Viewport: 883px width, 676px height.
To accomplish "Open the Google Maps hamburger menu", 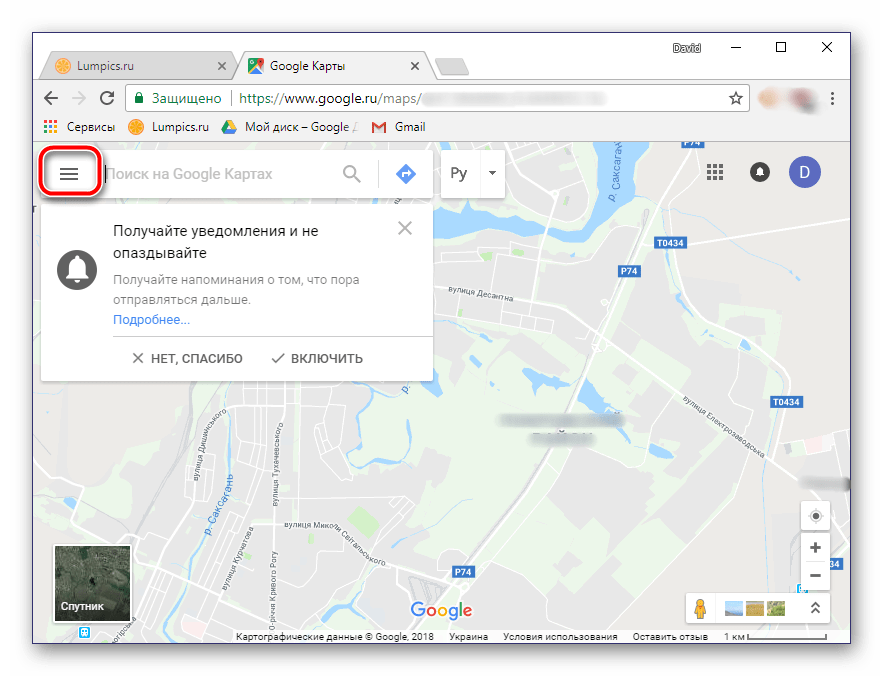I will [69, 173].
